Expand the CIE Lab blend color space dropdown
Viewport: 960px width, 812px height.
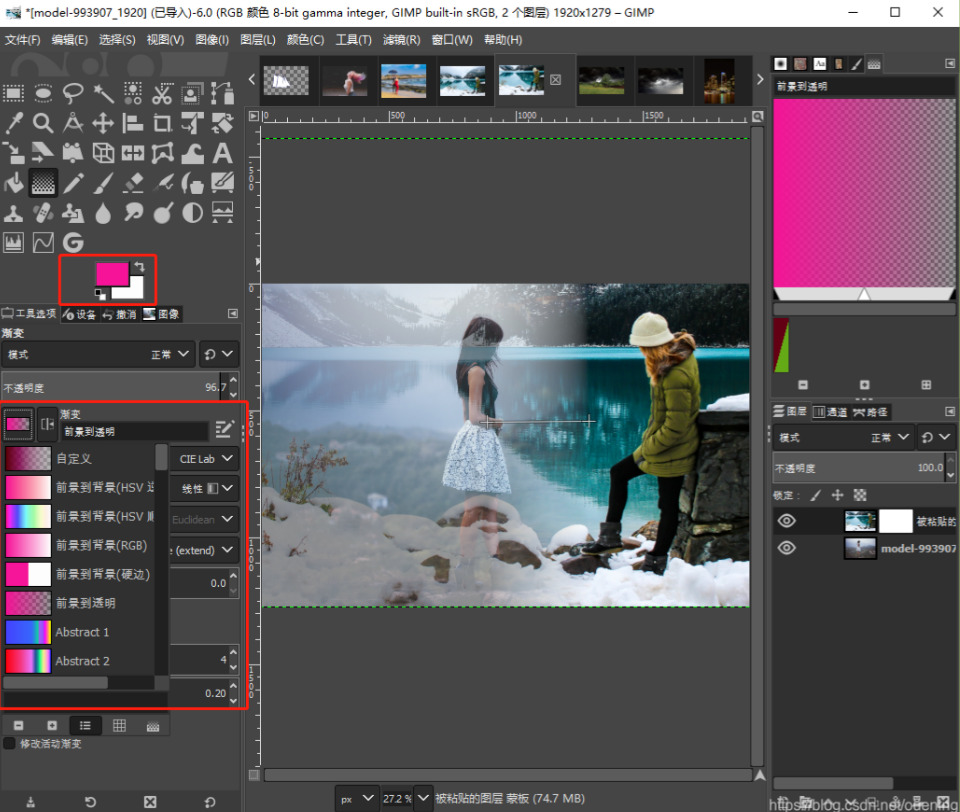pyautogui.click(x=206, y=459)
